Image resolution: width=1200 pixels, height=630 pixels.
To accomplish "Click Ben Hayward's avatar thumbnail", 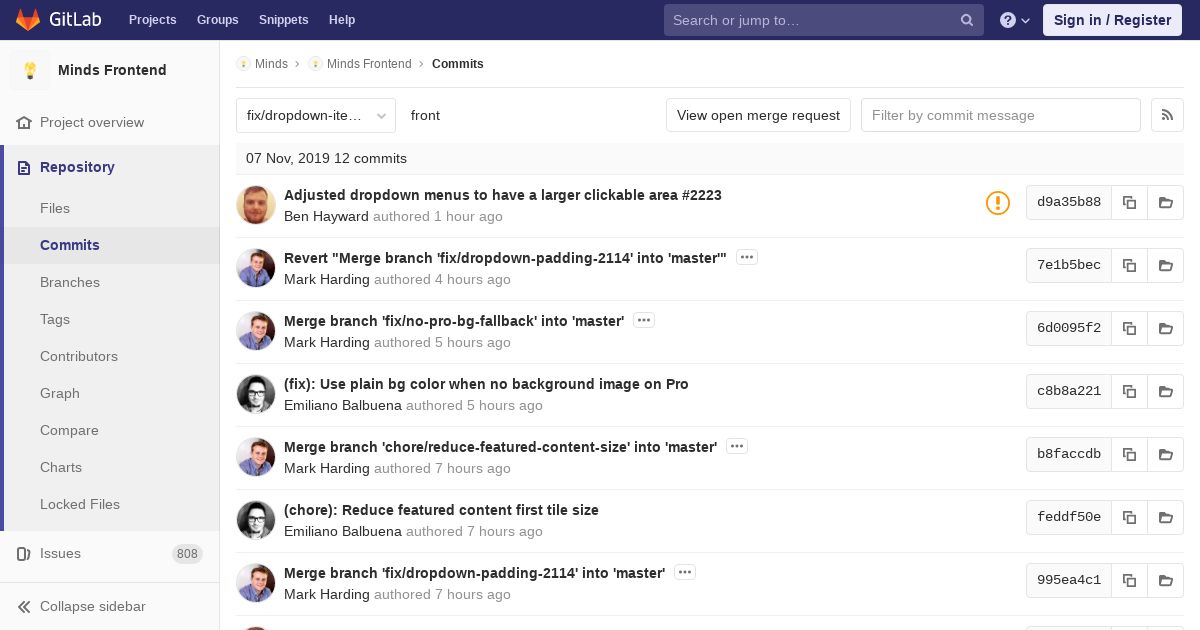I will point(256,205).
